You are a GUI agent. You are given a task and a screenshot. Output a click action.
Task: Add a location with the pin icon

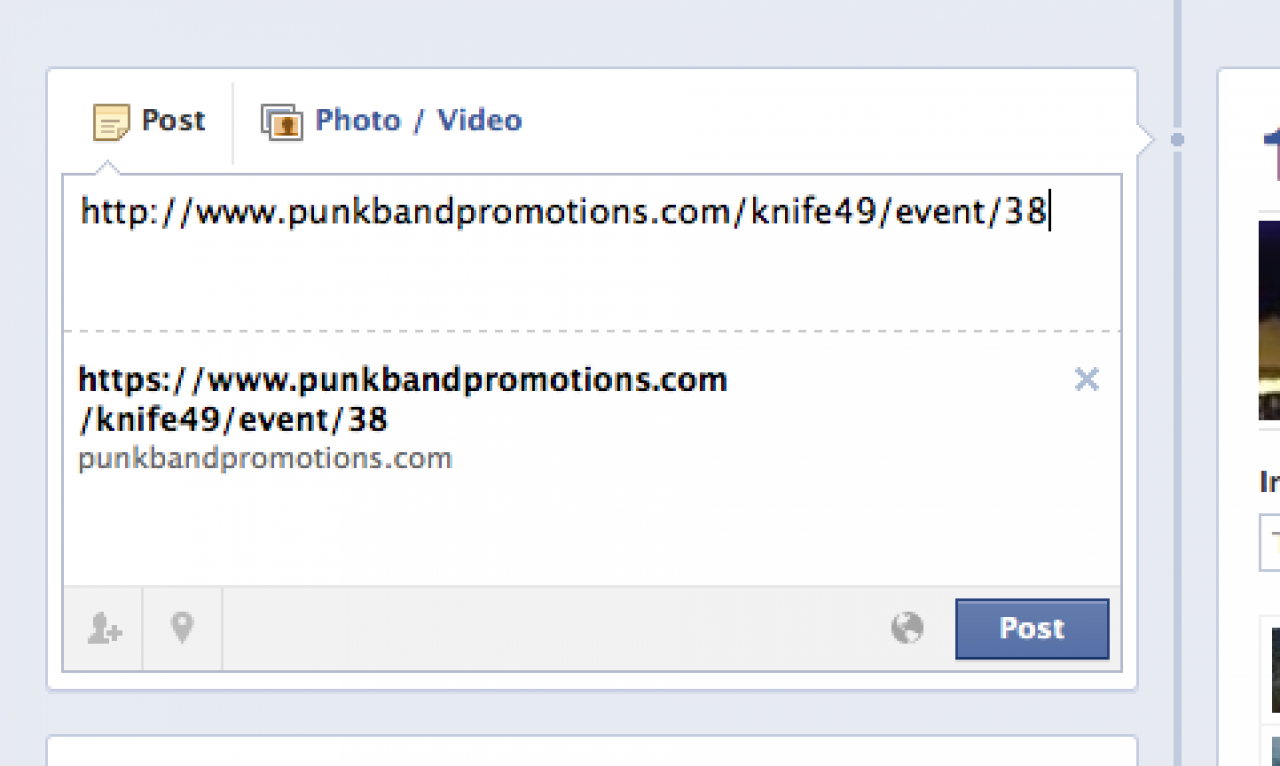pos(182,628)
